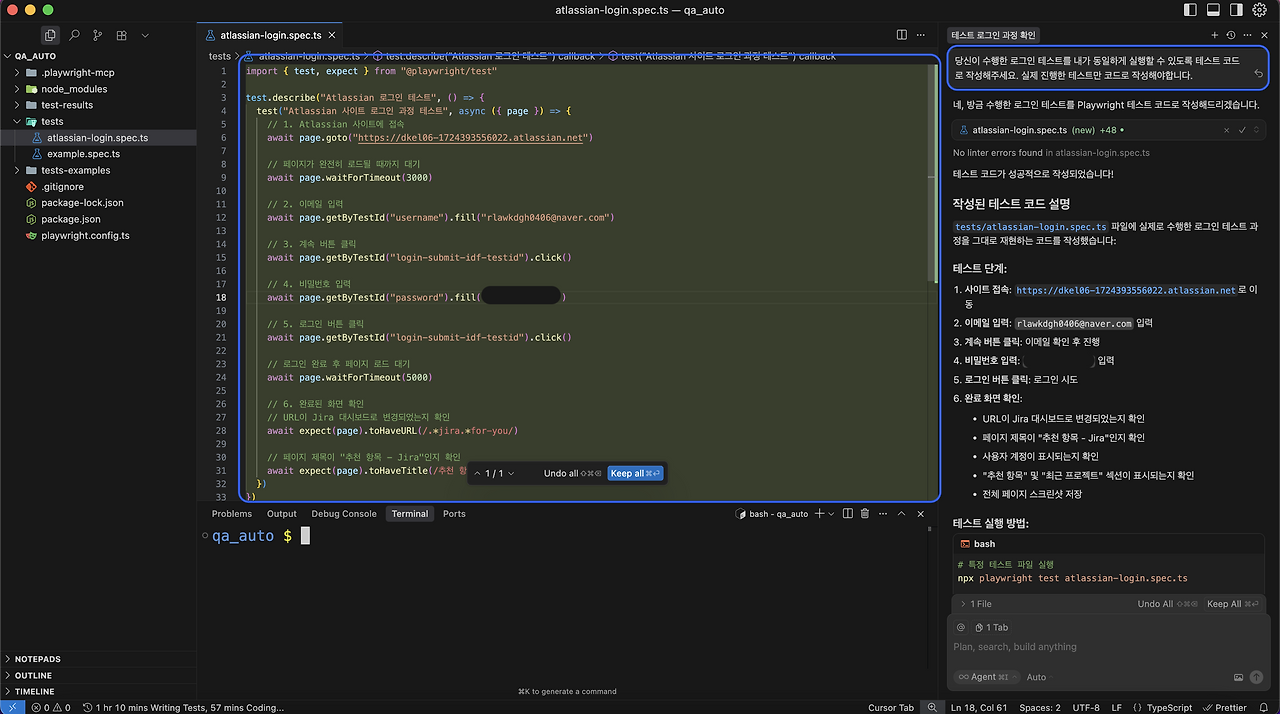Expand the NOTEPADS section
The height and width of the screenshot is (714, 1280).
(98, 659)
